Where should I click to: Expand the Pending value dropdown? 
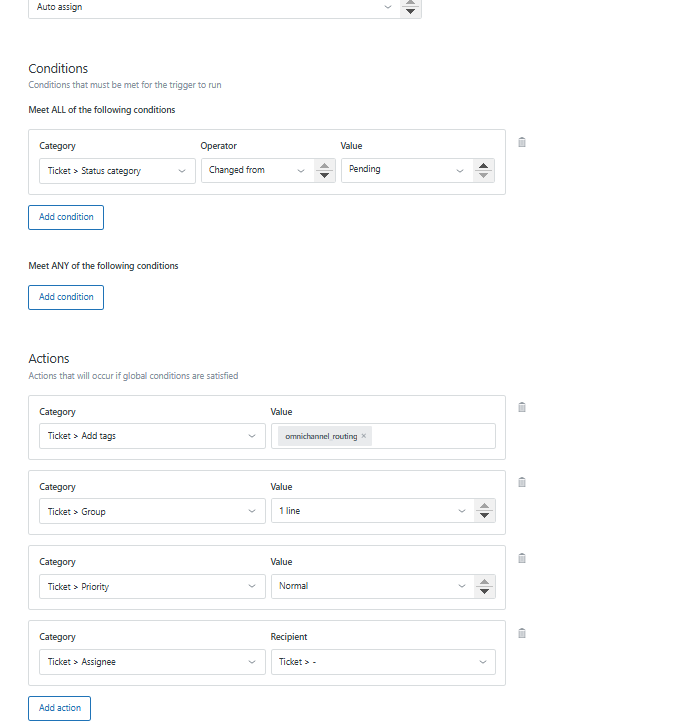[405, 170]
